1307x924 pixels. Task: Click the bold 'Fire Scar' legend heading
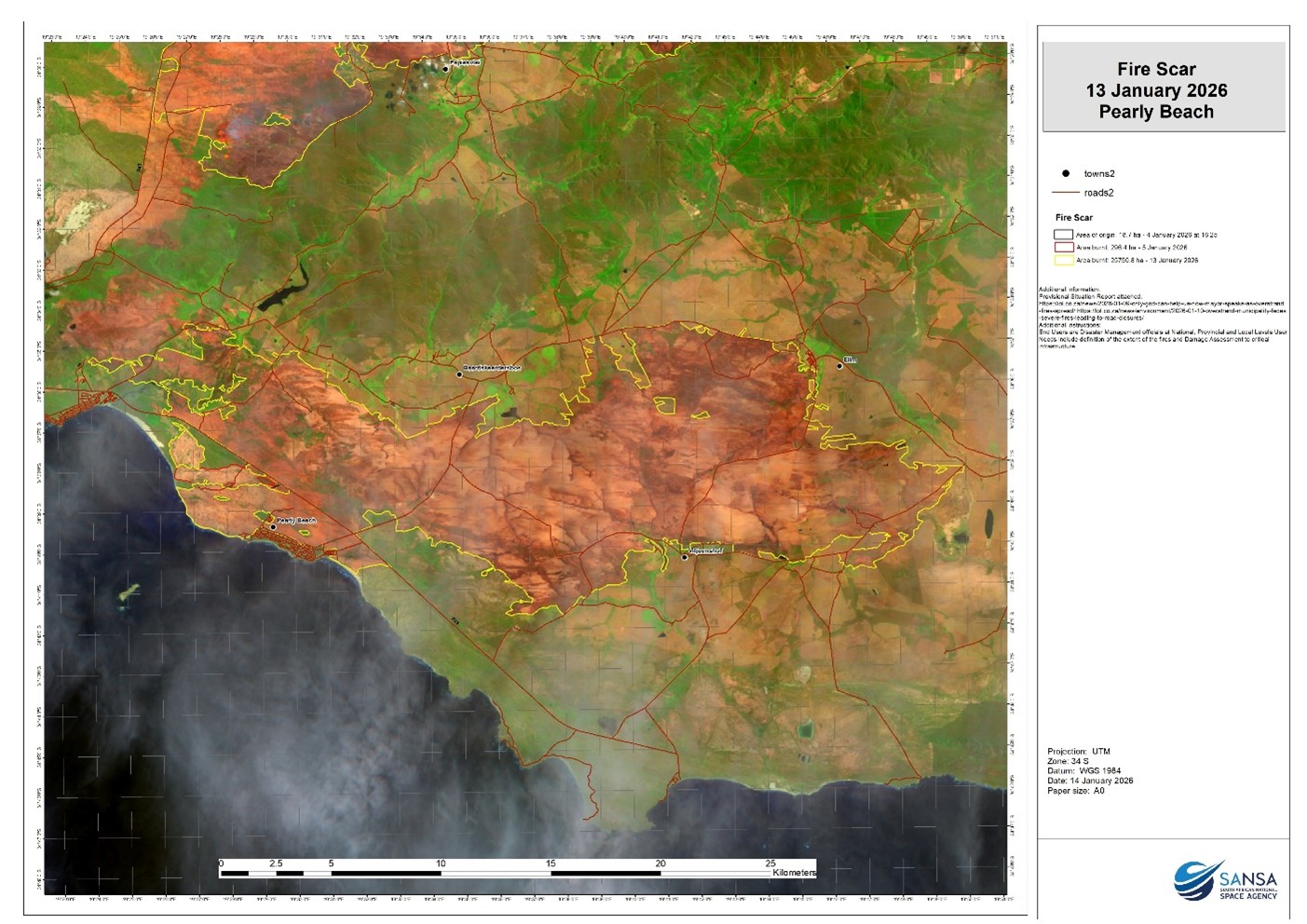(x=1073, y=217)
